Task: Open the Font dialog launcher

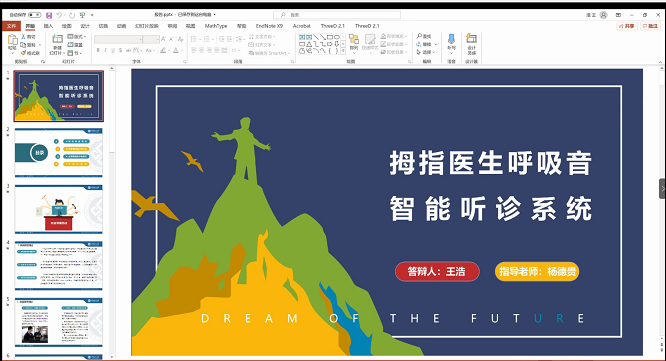Action: (184, 62)
